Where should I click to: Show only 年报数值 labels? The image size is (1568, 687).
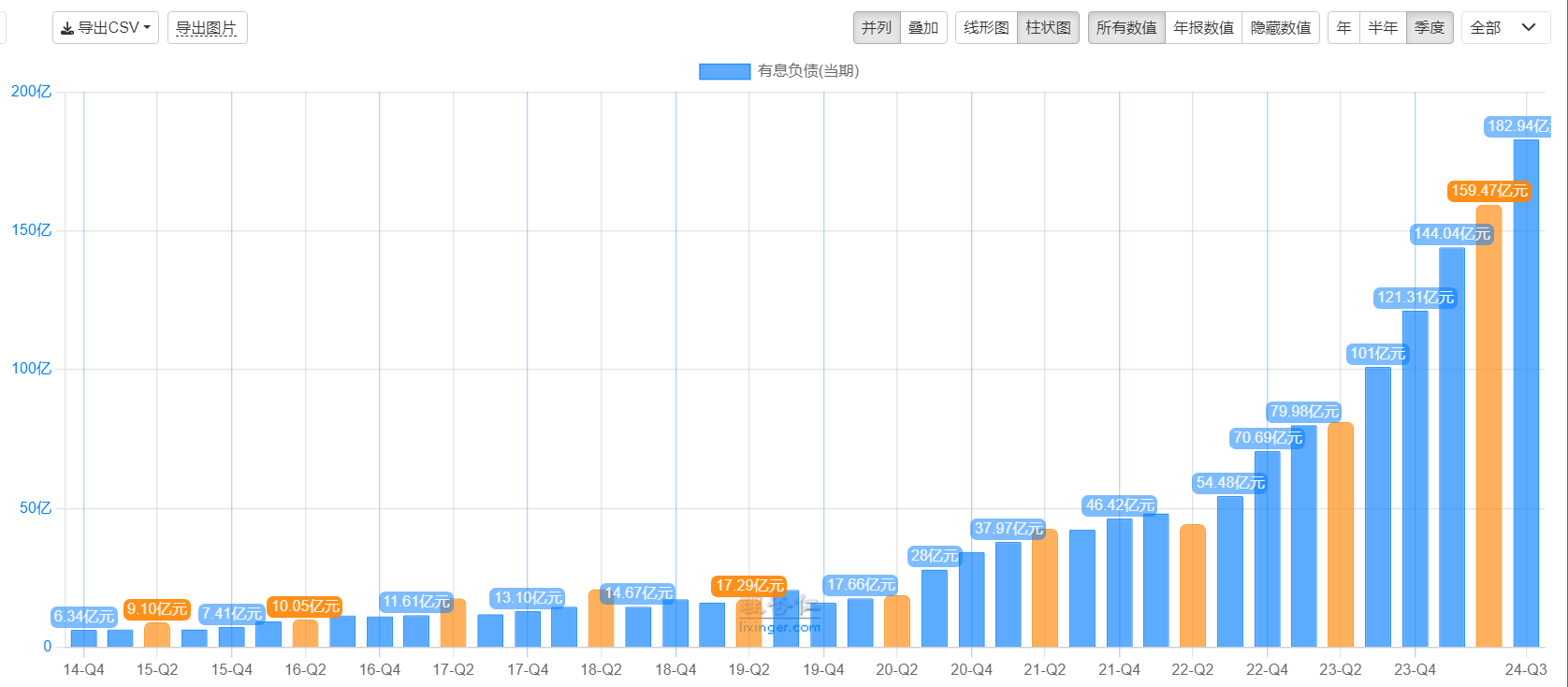[1204, 28]
